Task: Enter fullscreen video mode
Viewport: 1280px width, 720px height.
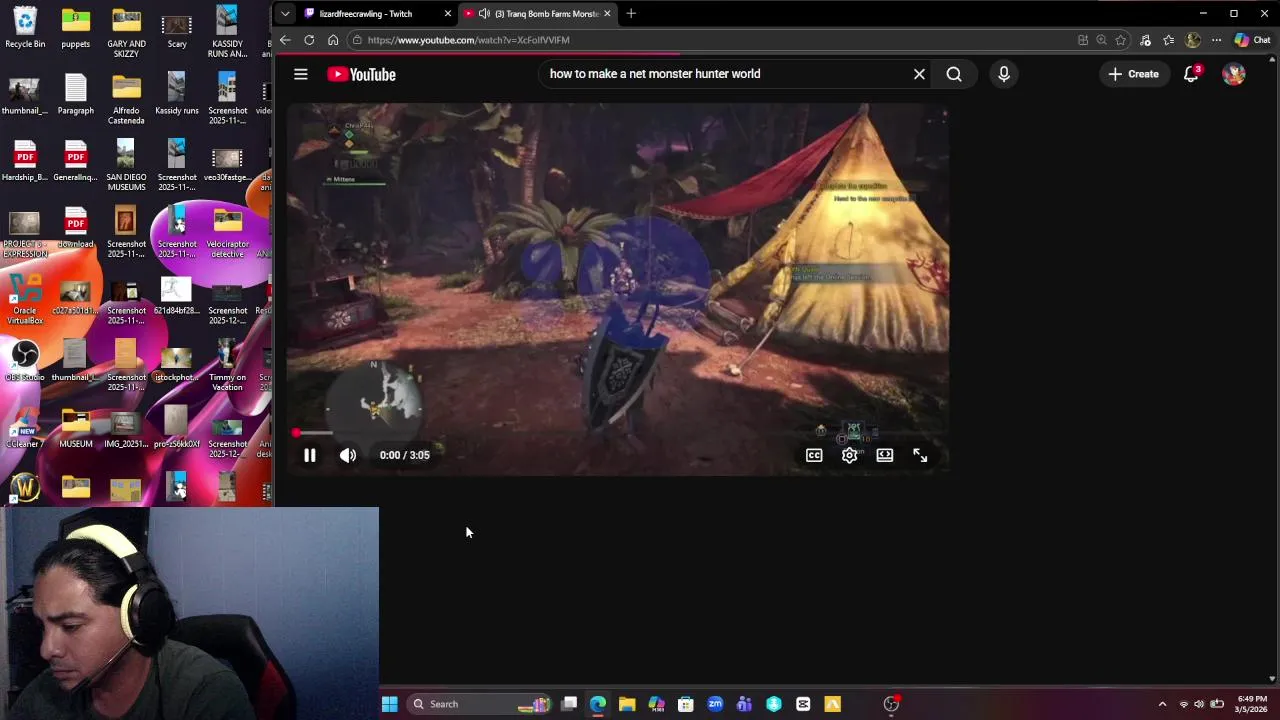Action: pos(920,455)
